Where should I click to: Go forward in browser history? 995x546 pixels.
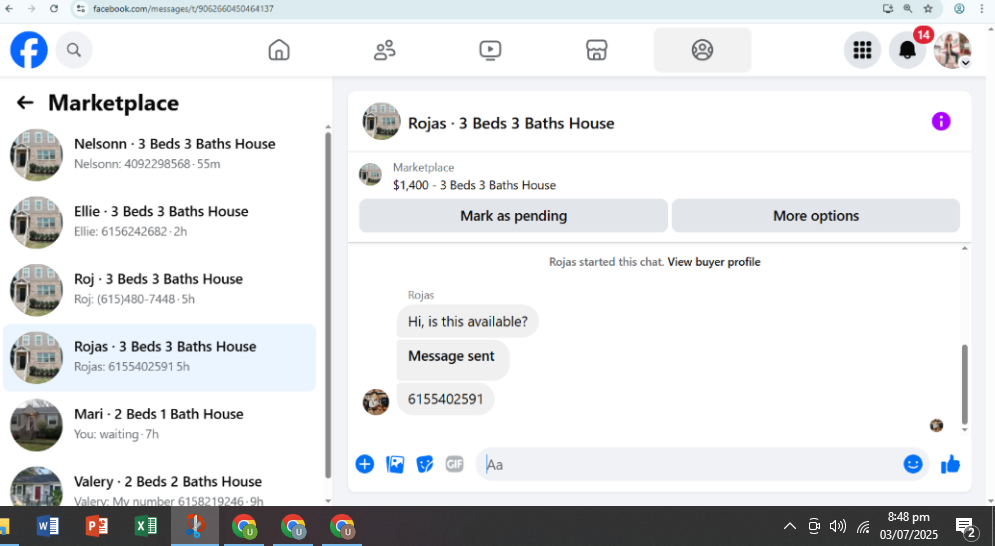pos(31,9)
